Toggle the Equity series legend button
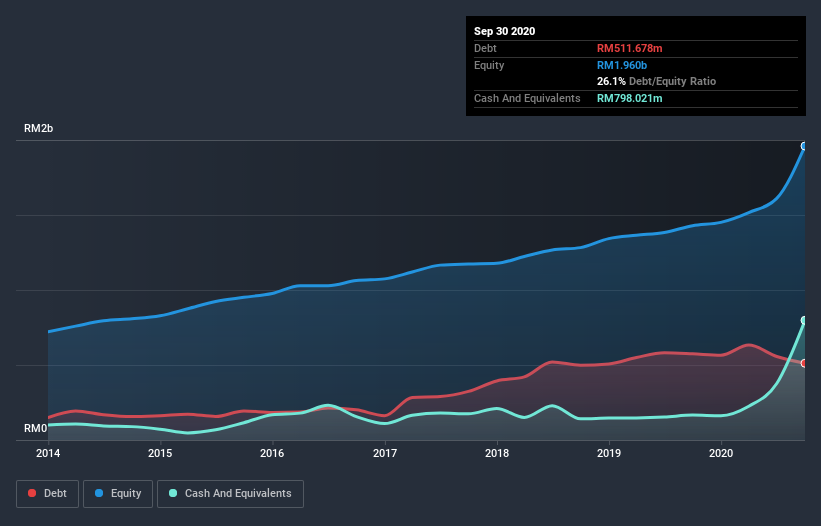Screen dimensions: 821x526 (x=118, y=494)
